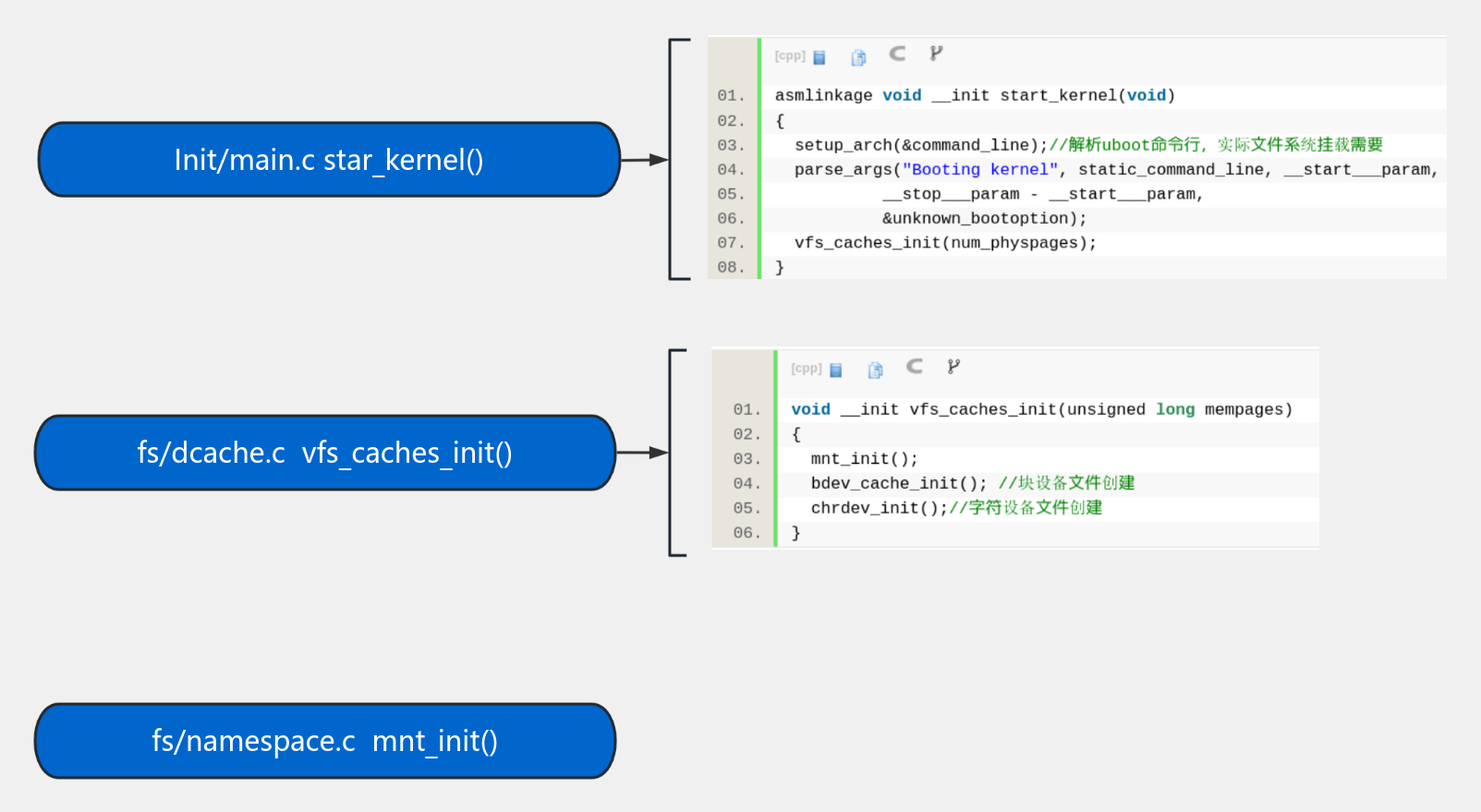Click the "Booting kernel" string in parse_args
Screen dimensions: 1481x812
(x=979, y=169)
